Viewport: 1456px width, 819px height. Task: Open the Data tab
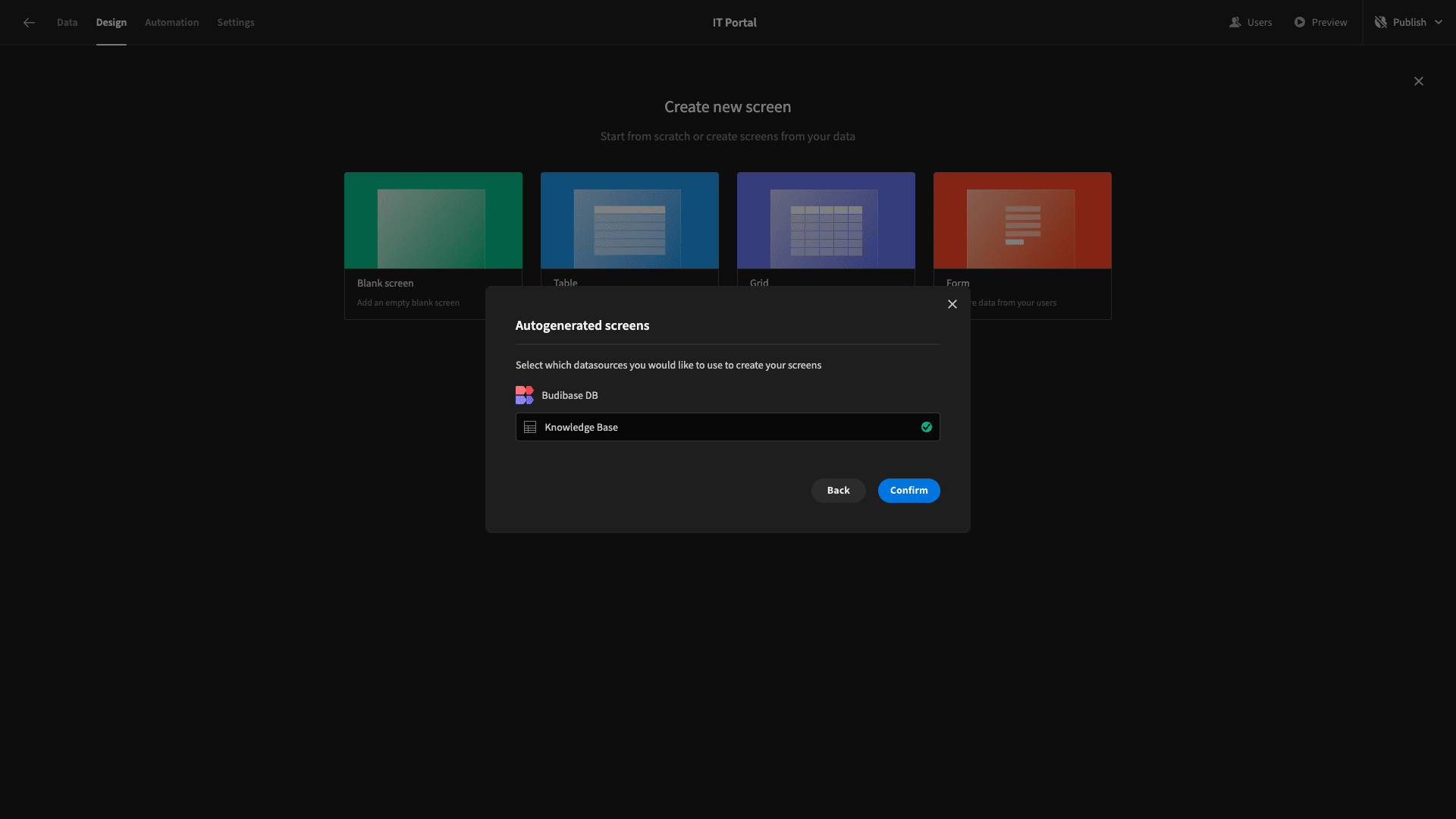click(67, 23)
